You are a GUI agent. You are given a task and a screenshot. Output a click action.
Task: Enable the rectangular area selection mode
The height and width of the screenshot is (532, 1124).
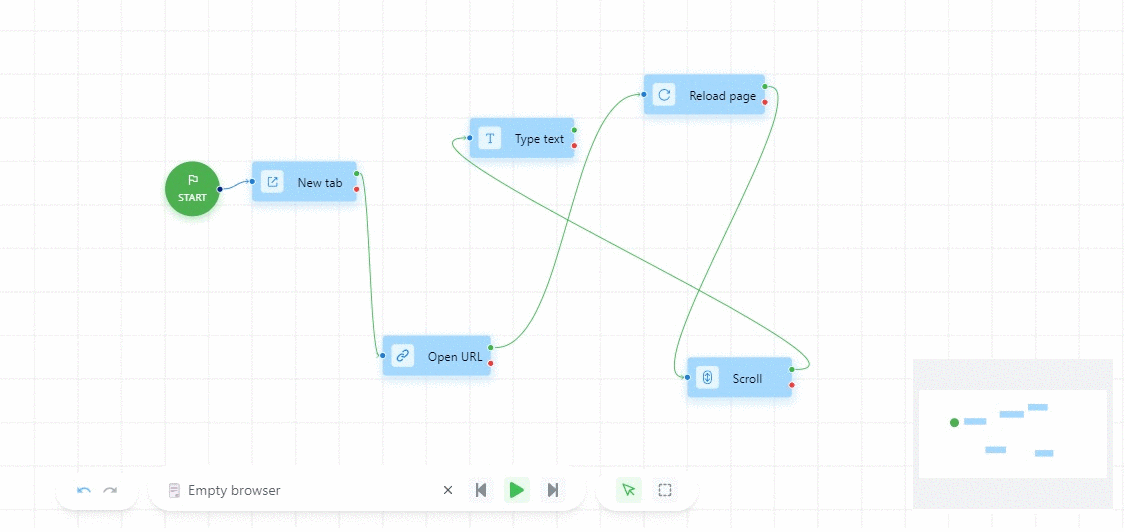coord(665,490)
